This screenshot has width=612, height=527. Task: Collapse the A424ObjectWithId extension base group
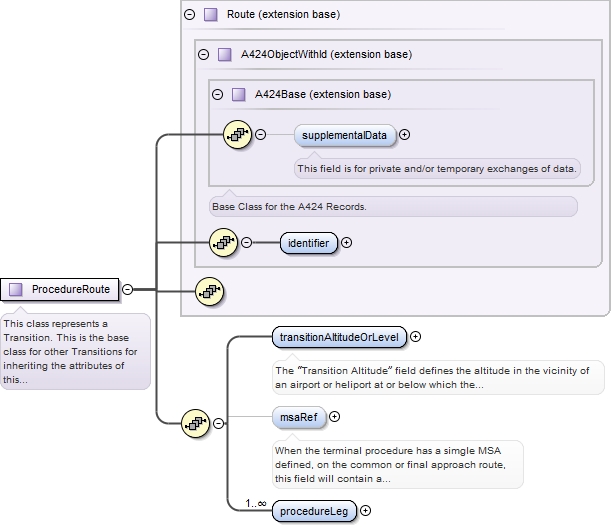pyautogui.click(x=204, y=55)
